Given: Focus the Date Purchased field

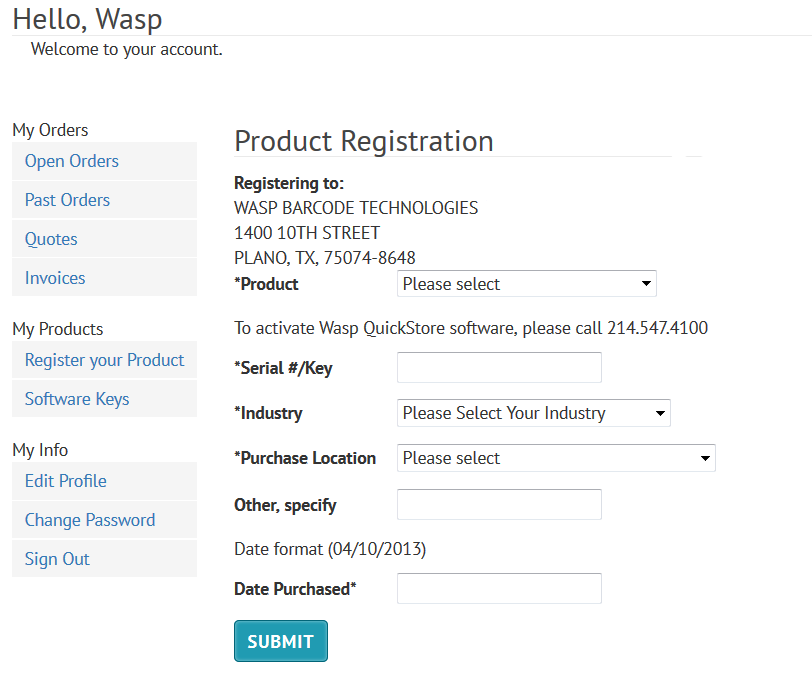Looking at the screenshot, I should [x=499, y=589].
